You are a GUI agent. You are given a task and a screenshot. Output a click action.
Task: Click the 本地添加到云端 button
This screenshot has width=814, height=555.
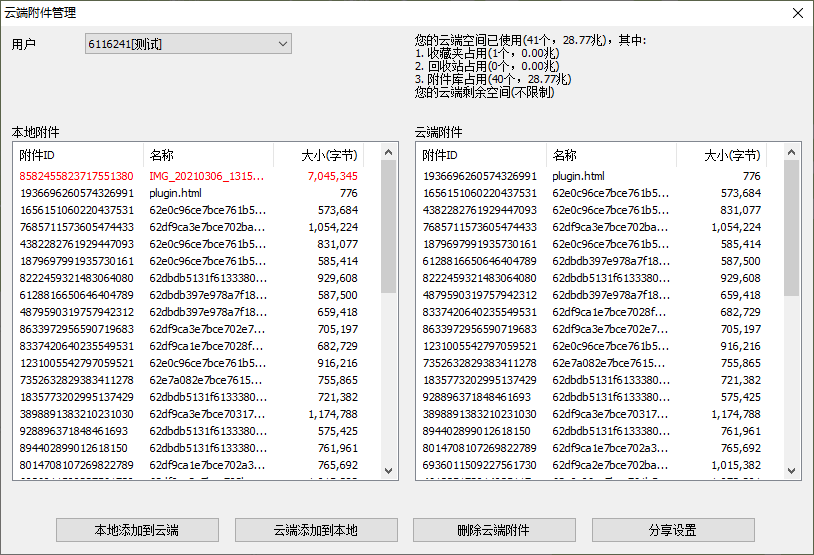(x=137, y=530)
